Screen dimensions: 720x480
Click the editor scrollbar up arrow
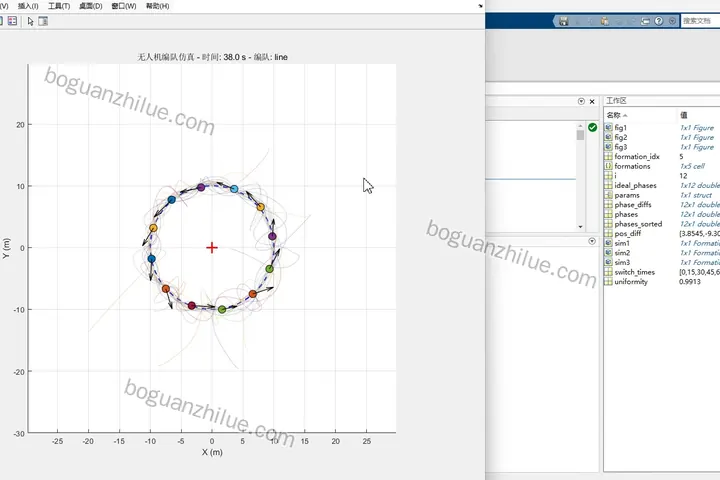coord(580,125)
